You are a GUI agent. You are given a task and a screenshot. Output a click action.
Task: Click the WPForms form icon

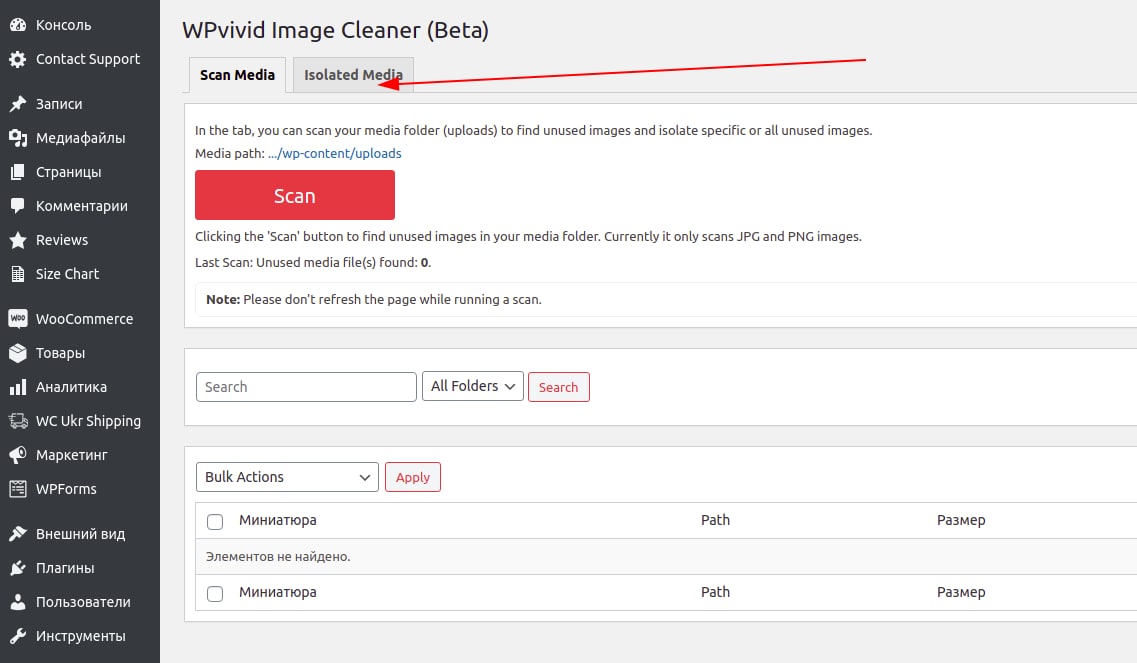[x=18, y=489]
